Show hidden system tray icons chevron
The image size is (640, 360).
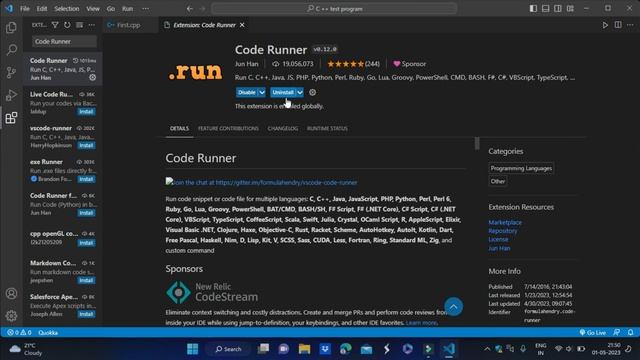click(x=487, y=349)
